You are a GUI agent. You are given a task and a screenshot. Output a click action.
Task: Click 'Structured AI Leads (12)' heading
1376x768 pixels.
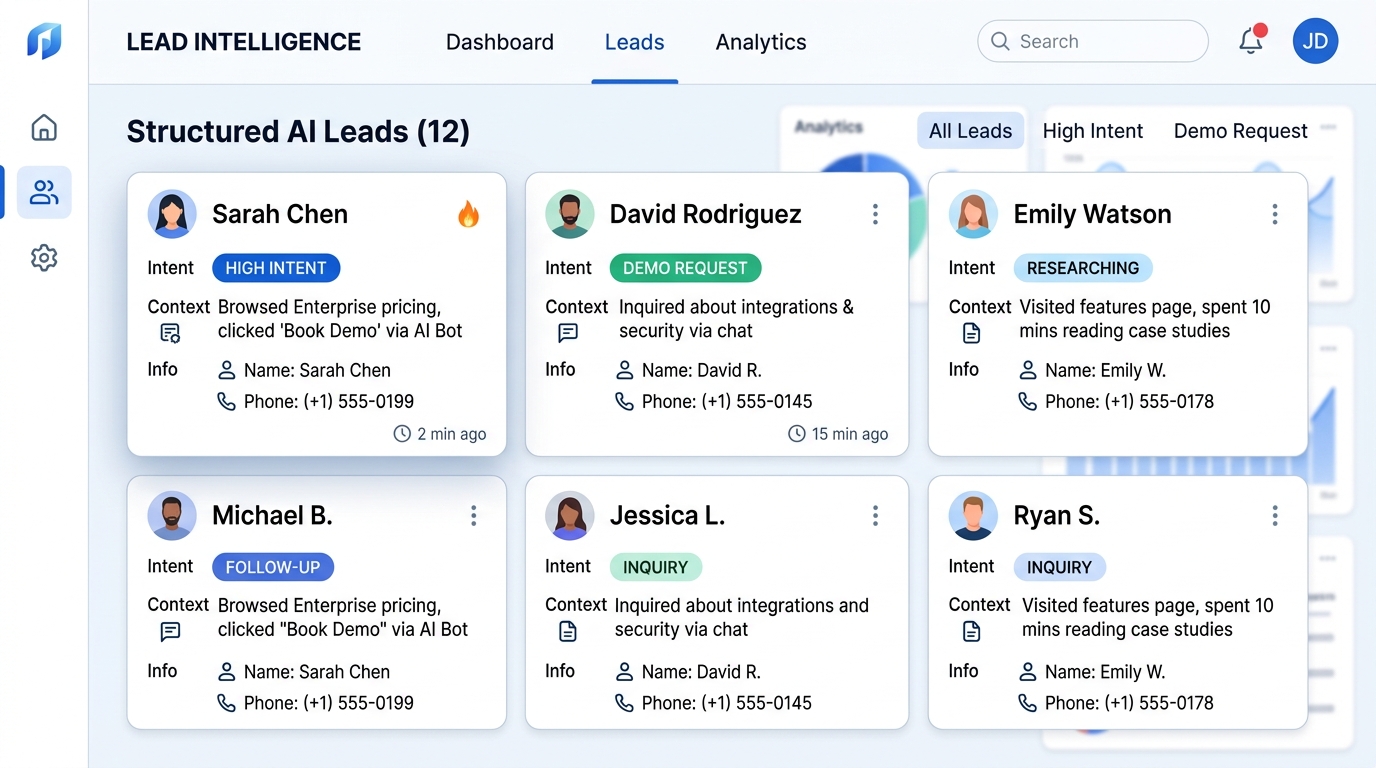pyautogui.click(x=298, y=131)
